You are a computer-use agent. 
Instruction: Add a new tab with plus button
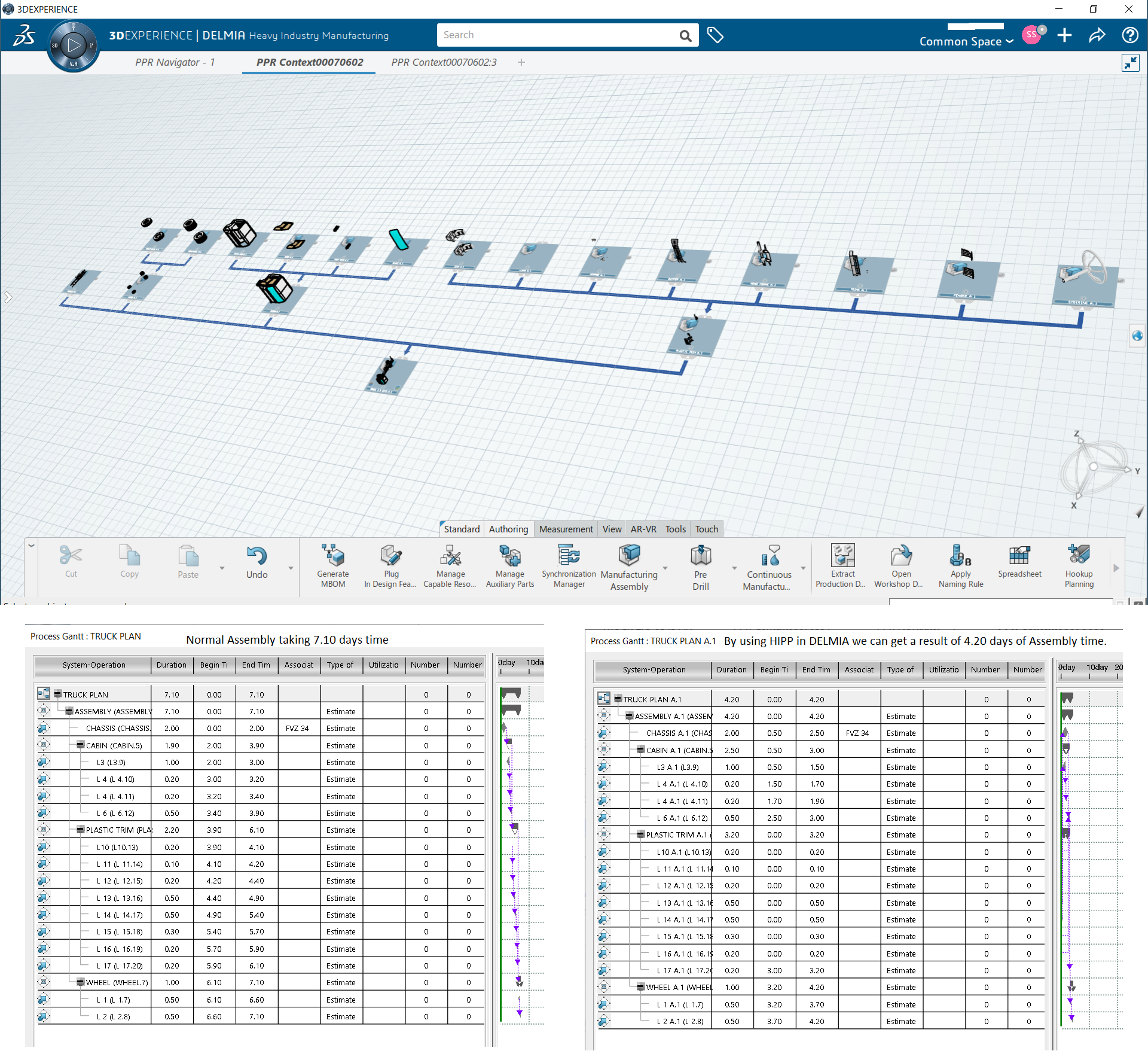click(x=521, y=62)
